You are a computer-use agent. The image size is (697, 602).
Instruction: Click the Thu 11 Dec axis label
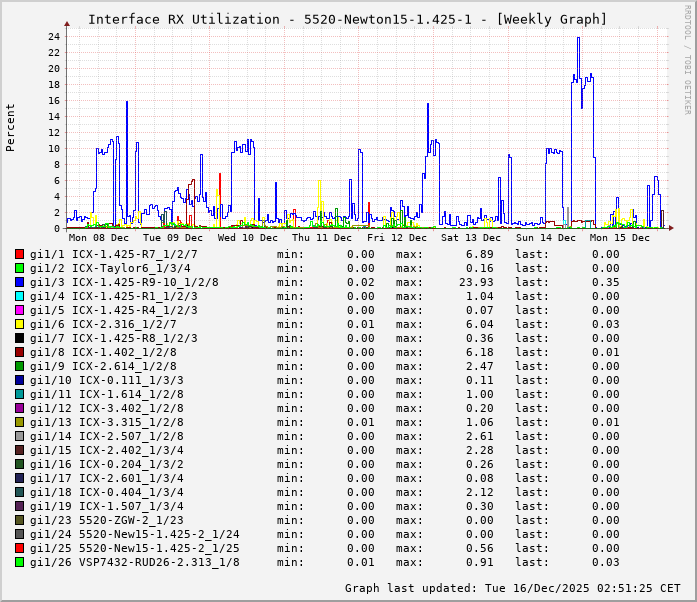pos(322,238)
